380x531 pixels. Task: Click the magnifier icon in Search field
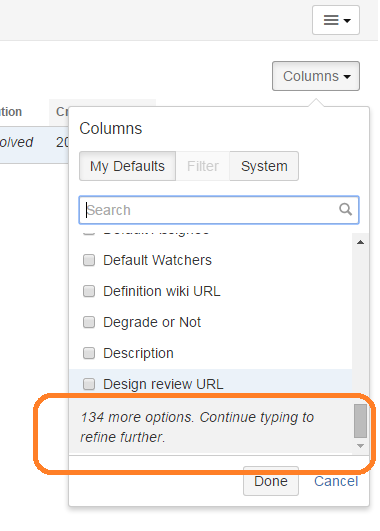345,209
